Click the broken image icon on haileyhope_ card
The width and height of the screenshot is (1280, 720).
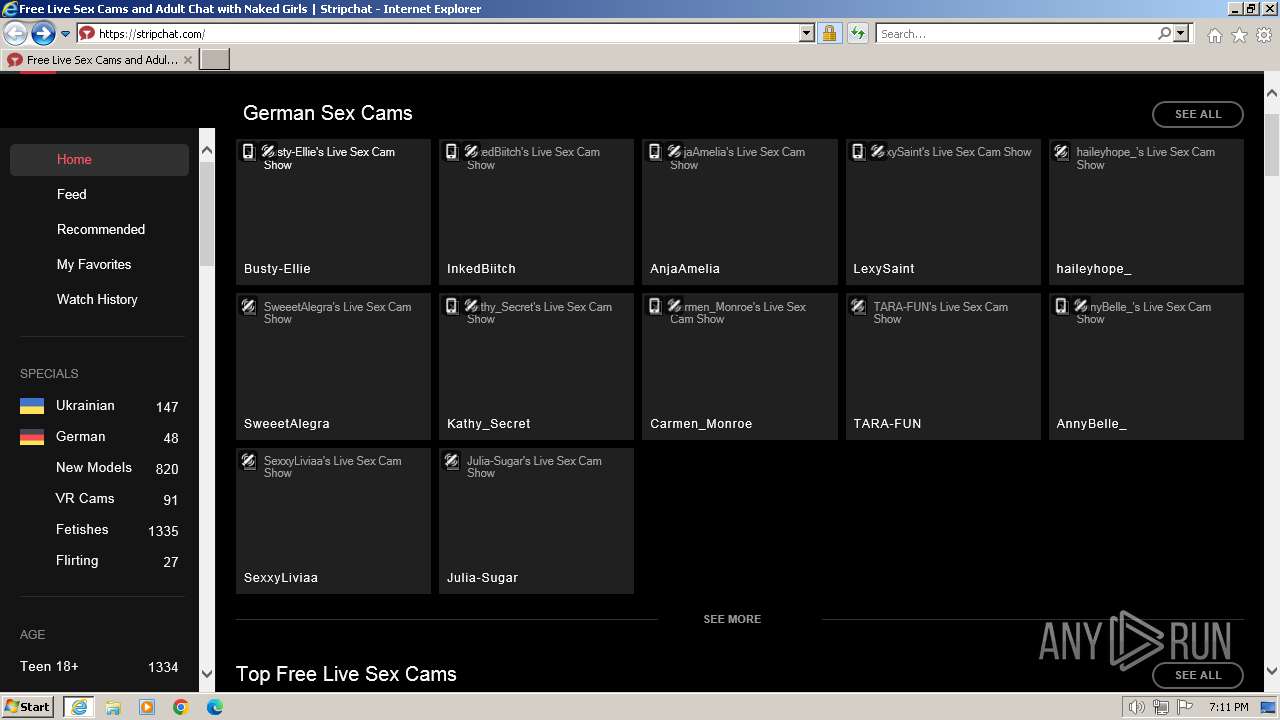1062,152
